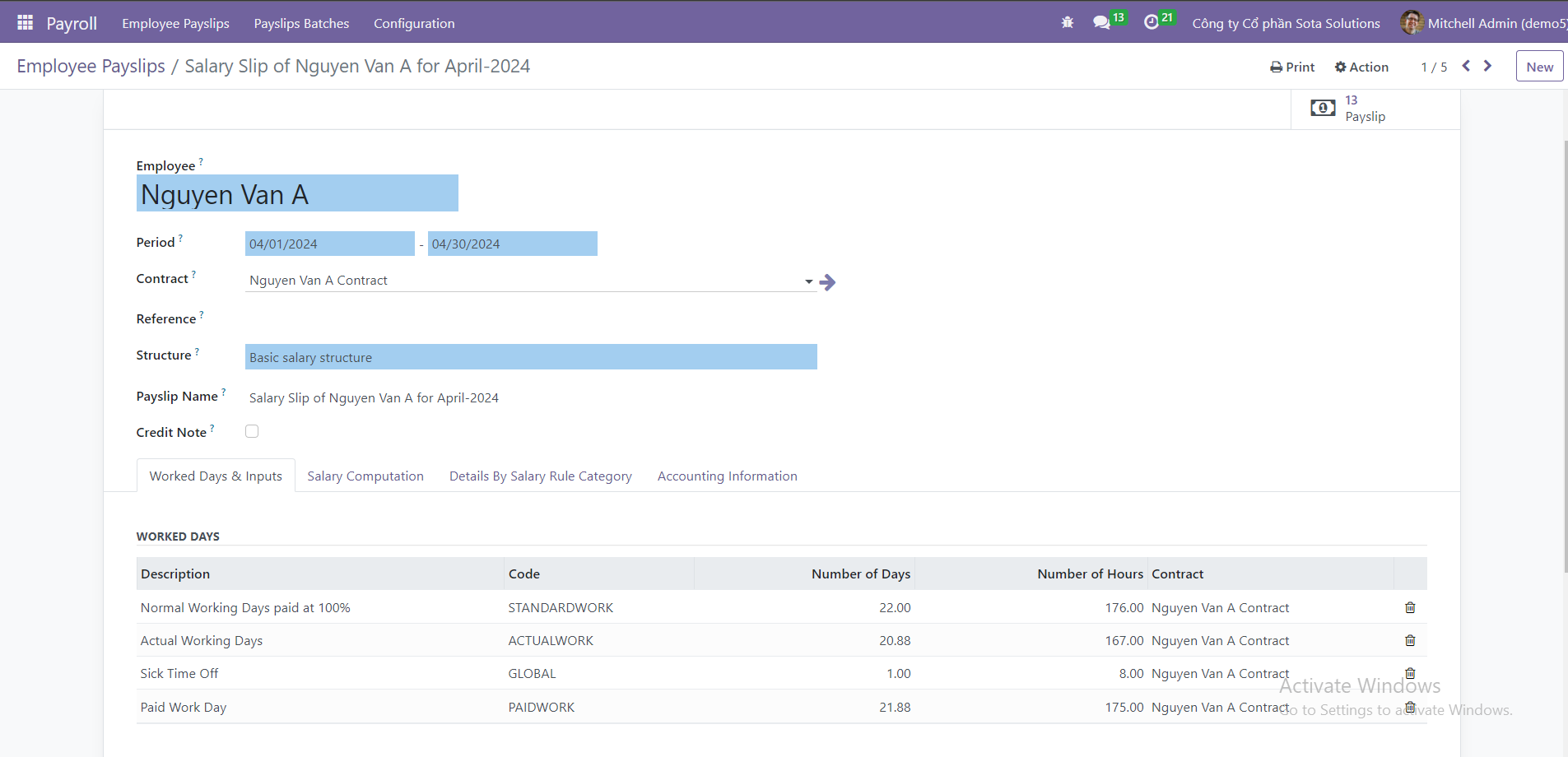Click the contract external link arrow

click(x=828, y=282)
